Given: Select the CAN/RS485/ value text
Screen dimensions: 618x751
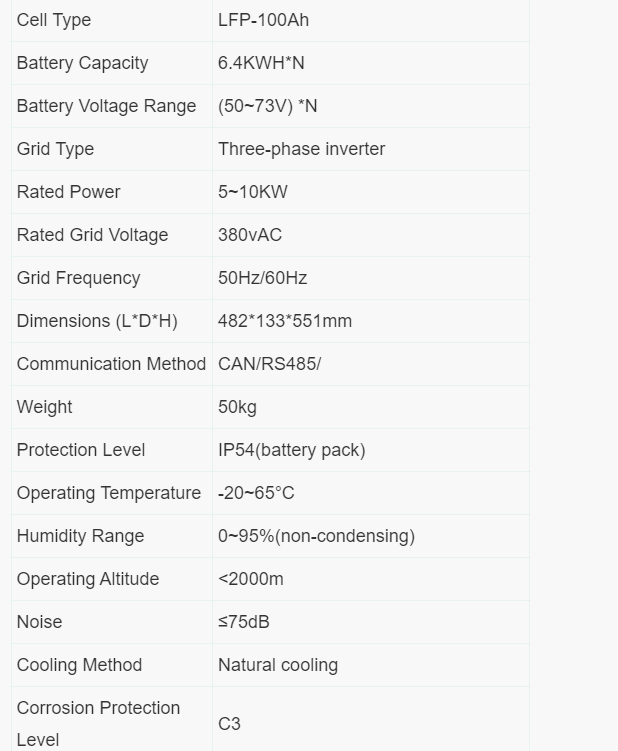Looking at the screenshot, I should 269,364.
